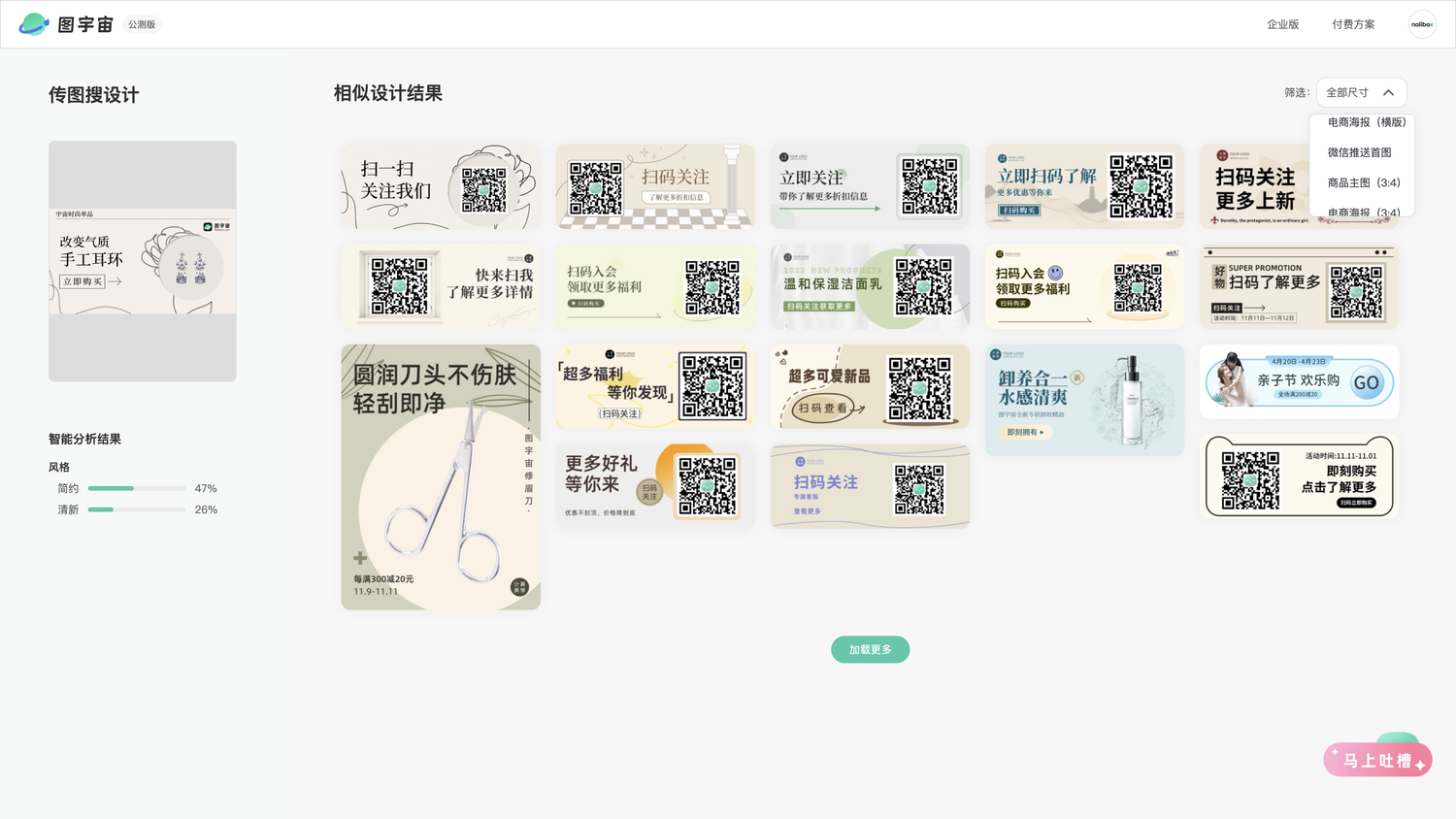Click the 传图搜设计 heading
This screenshot has height=819, width=1456.
[x=94, y=95]
